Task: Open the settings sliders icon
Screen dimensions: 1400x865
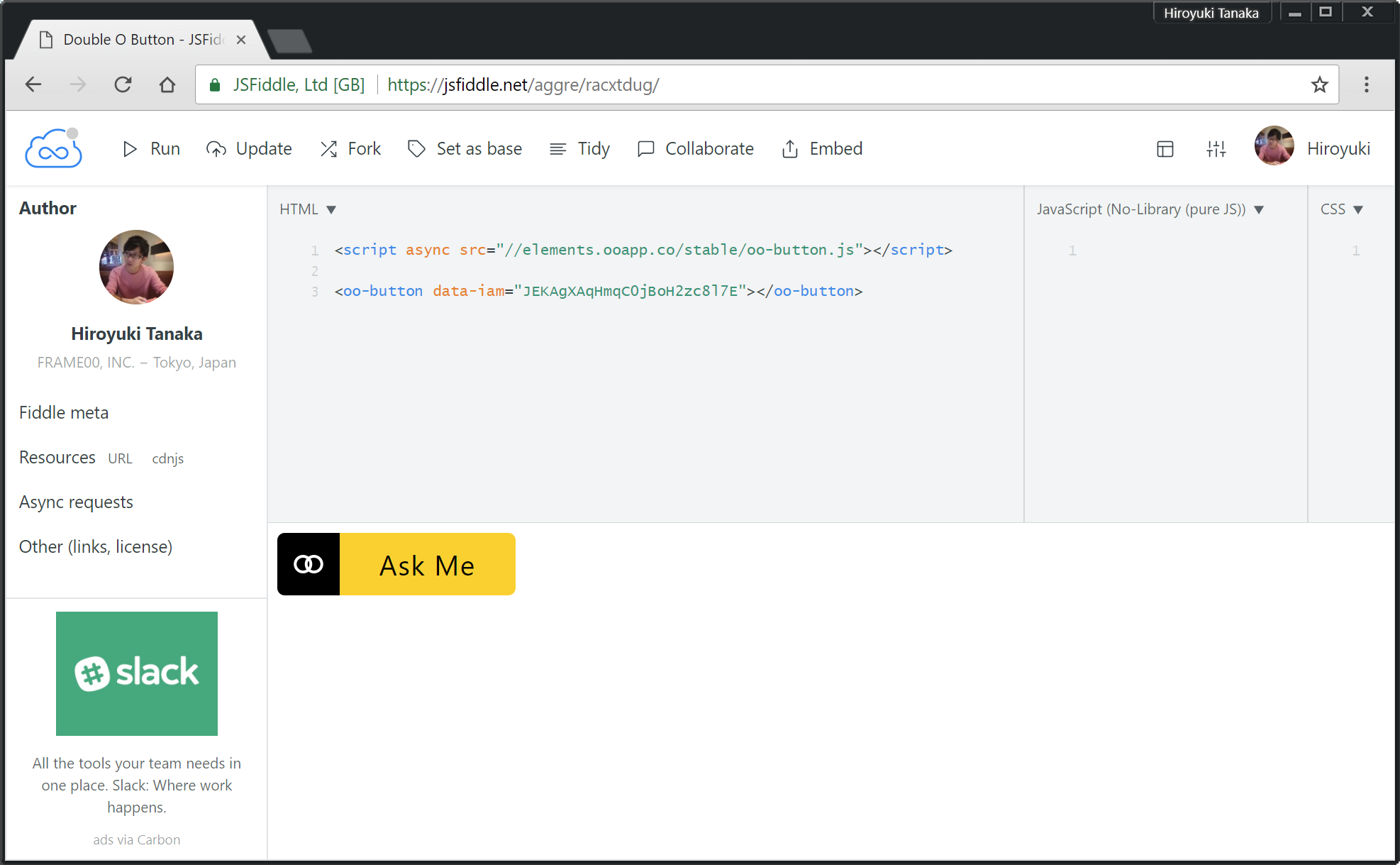Action: pos(1216,149)
